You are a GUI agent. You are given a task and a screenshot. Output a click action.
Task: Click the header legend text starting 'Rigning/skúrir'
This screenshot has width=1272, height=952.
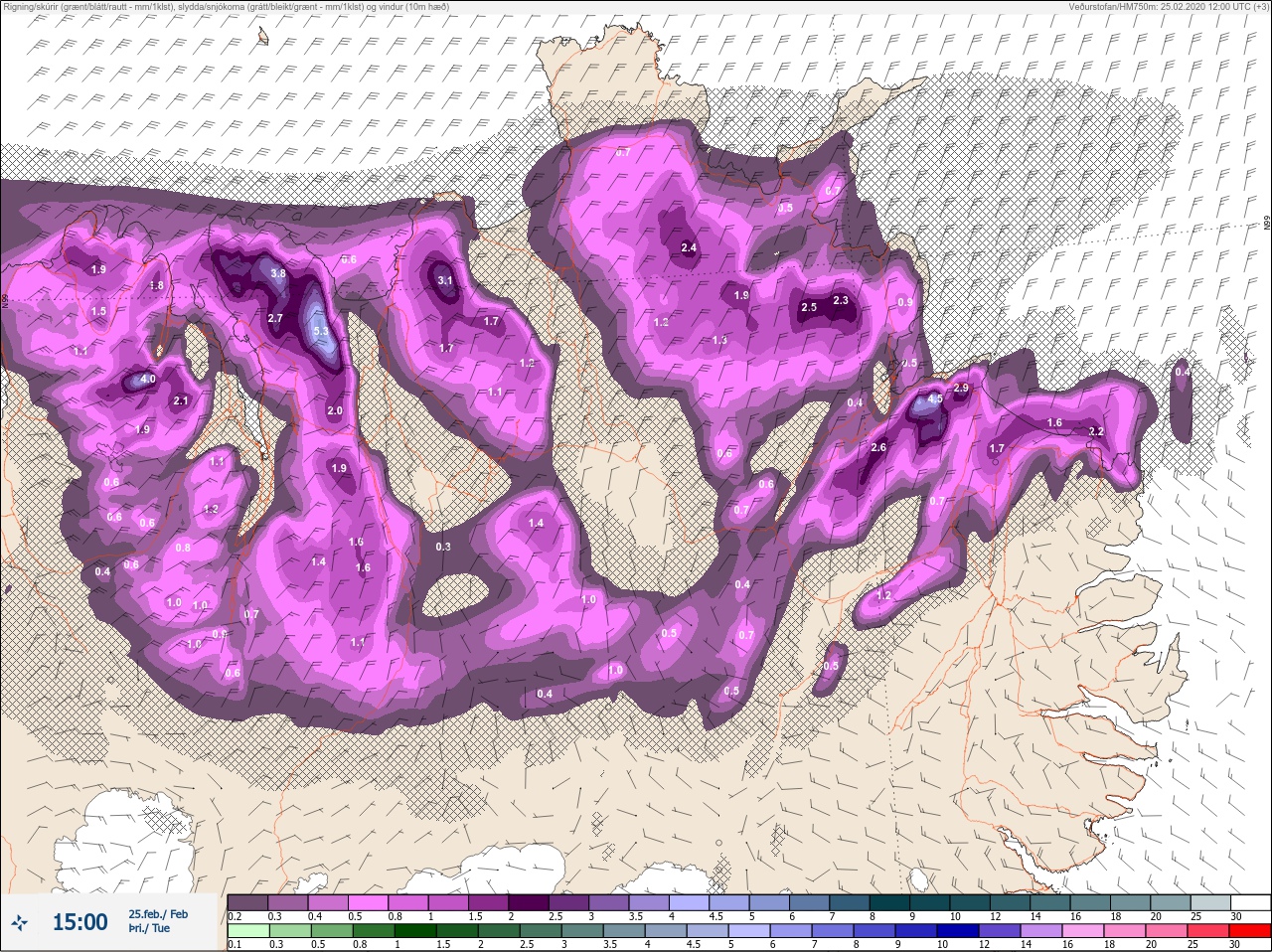226,7
